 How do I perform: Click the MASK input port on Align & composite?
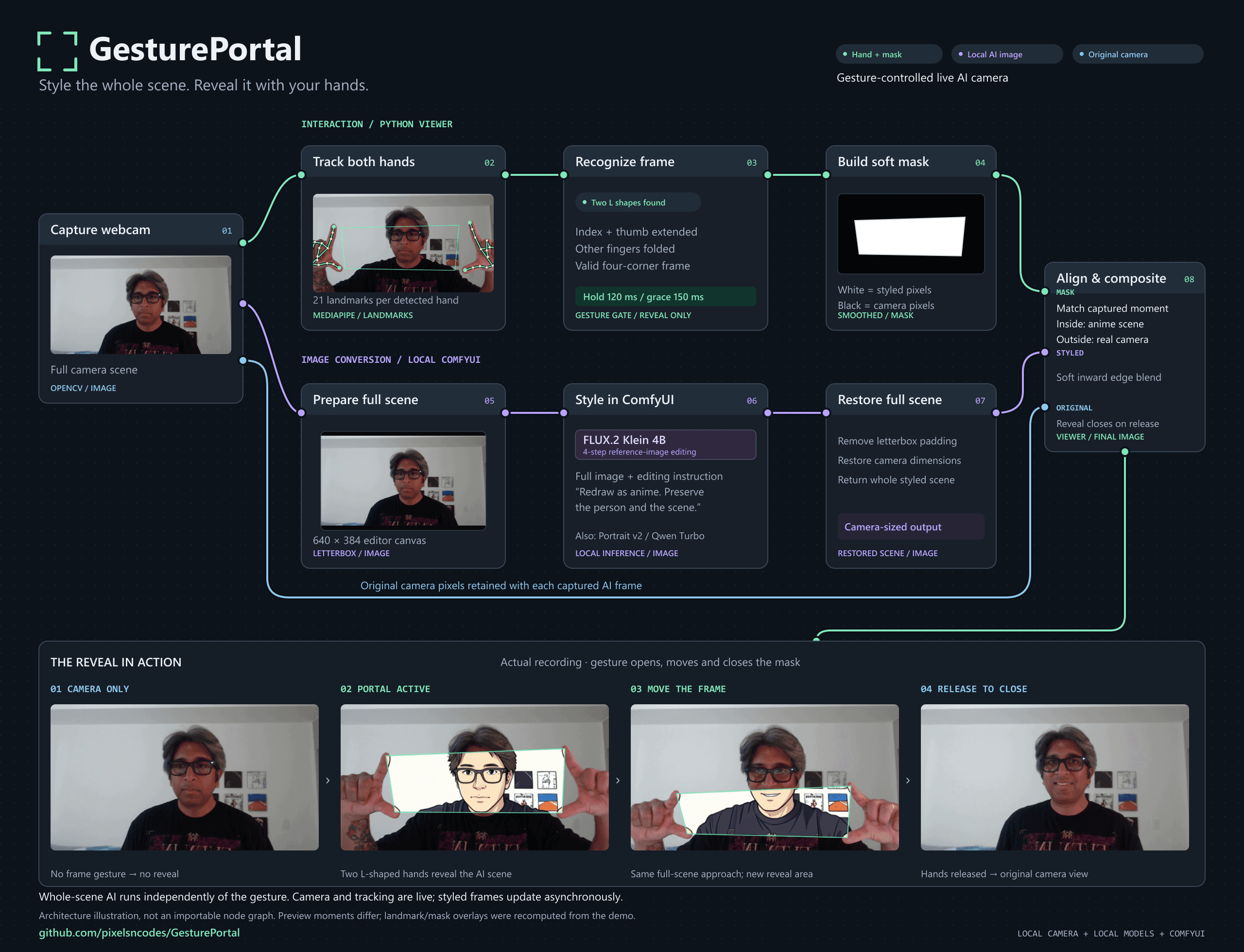pyautogui.click(x=1044, y=292)
